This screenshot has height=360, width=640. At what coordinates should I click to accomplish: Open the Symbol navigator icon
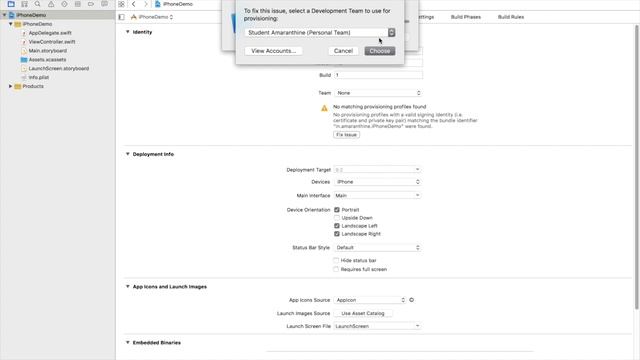click(x=24, y=4)
